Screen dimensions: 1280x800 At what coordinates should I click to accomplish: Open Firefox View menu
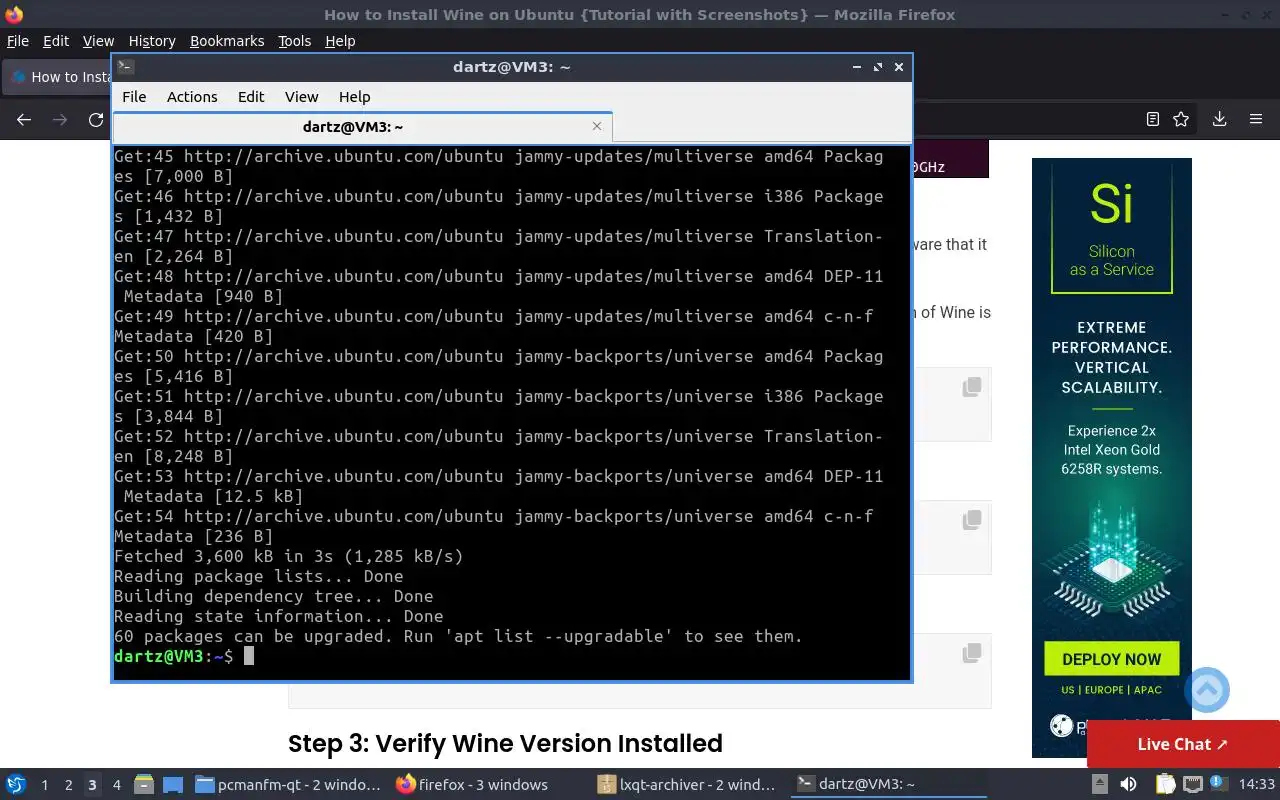[x=98, y=41]
